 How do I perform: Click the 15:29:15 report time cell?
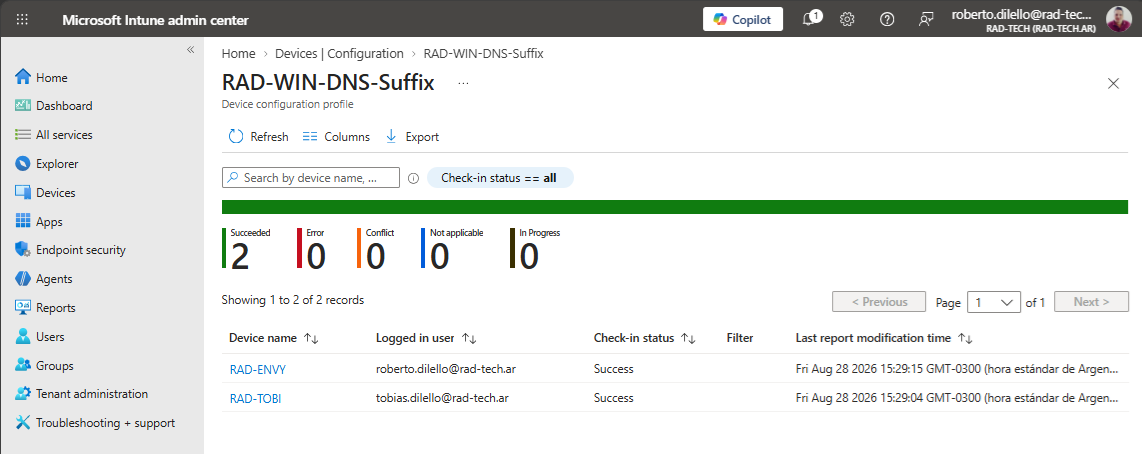(957, 369)
